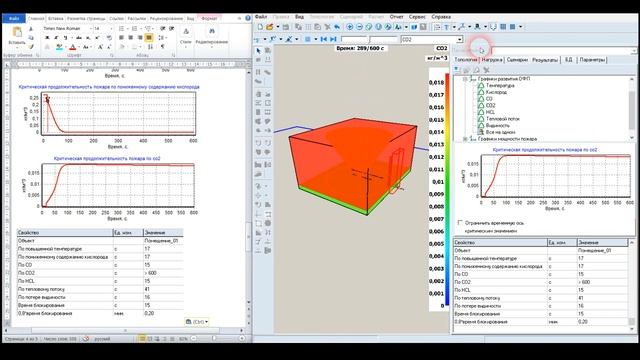Switch to Word Вставка ribbon tab

click(x=56, y=18)
